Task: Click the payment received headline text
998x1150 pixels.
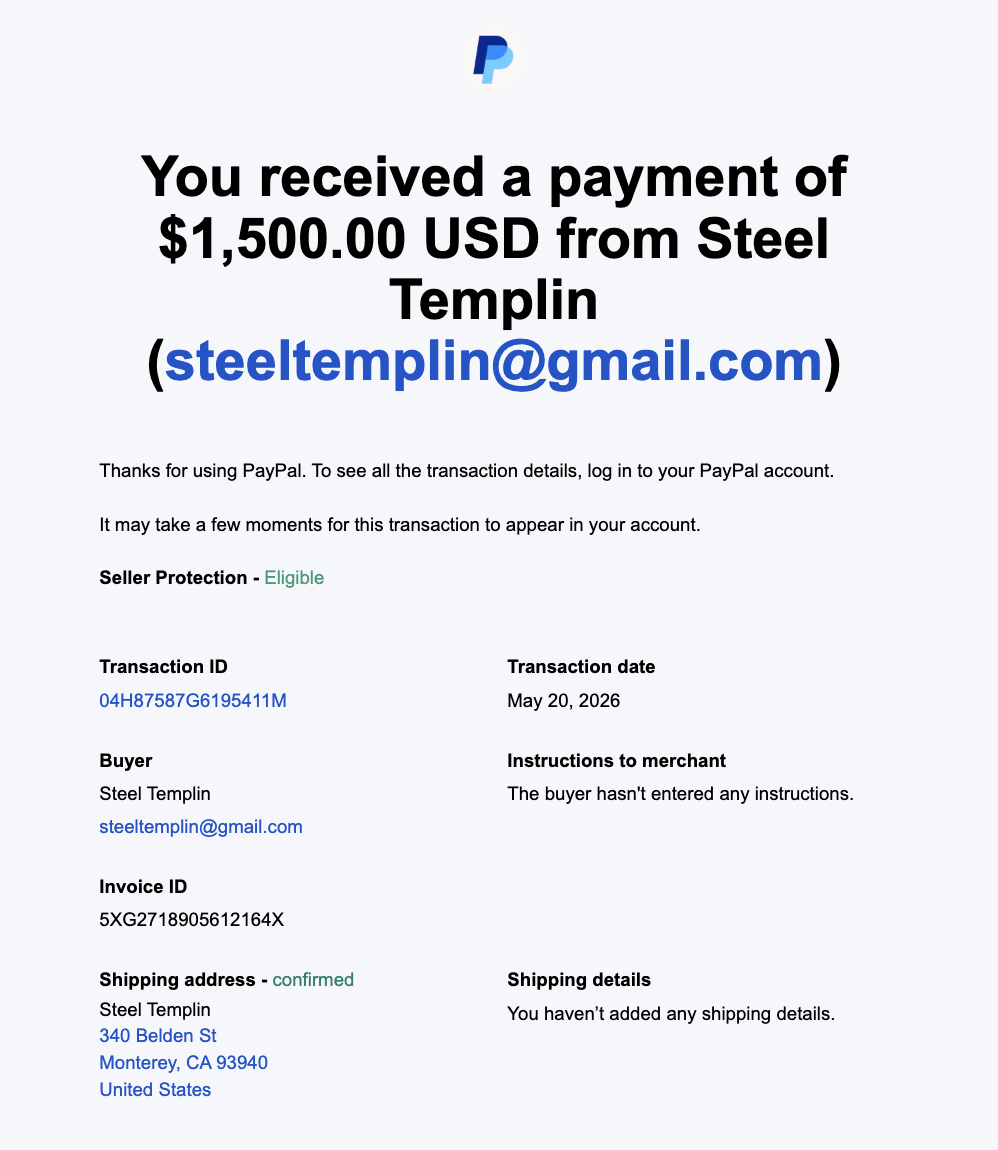Action: coord(494,270)
